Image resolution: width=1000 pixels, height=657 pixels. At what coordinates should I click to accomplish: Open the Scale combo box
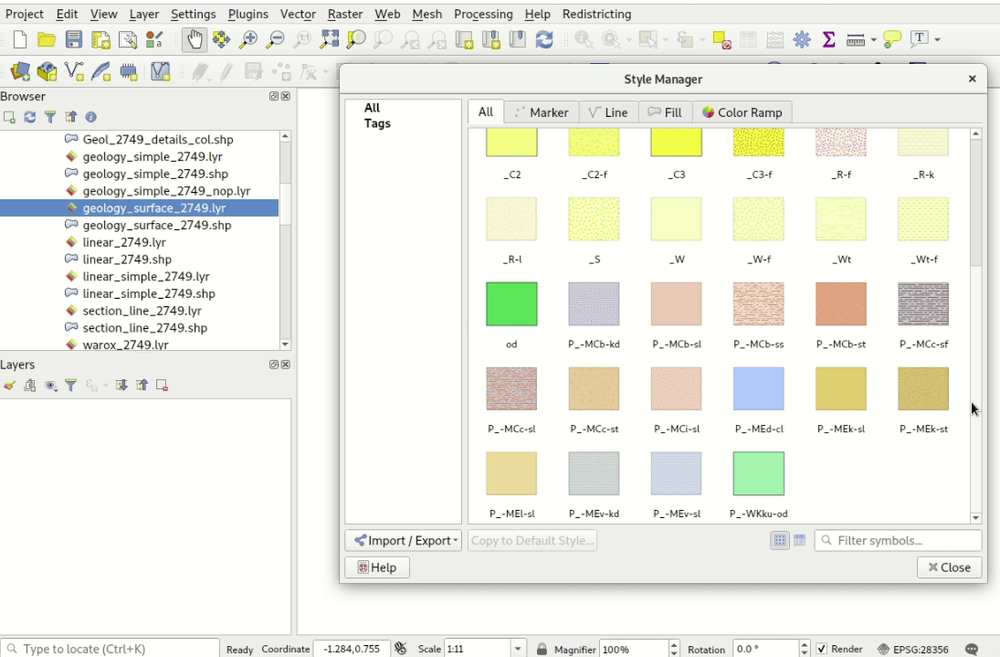(518, 648)
